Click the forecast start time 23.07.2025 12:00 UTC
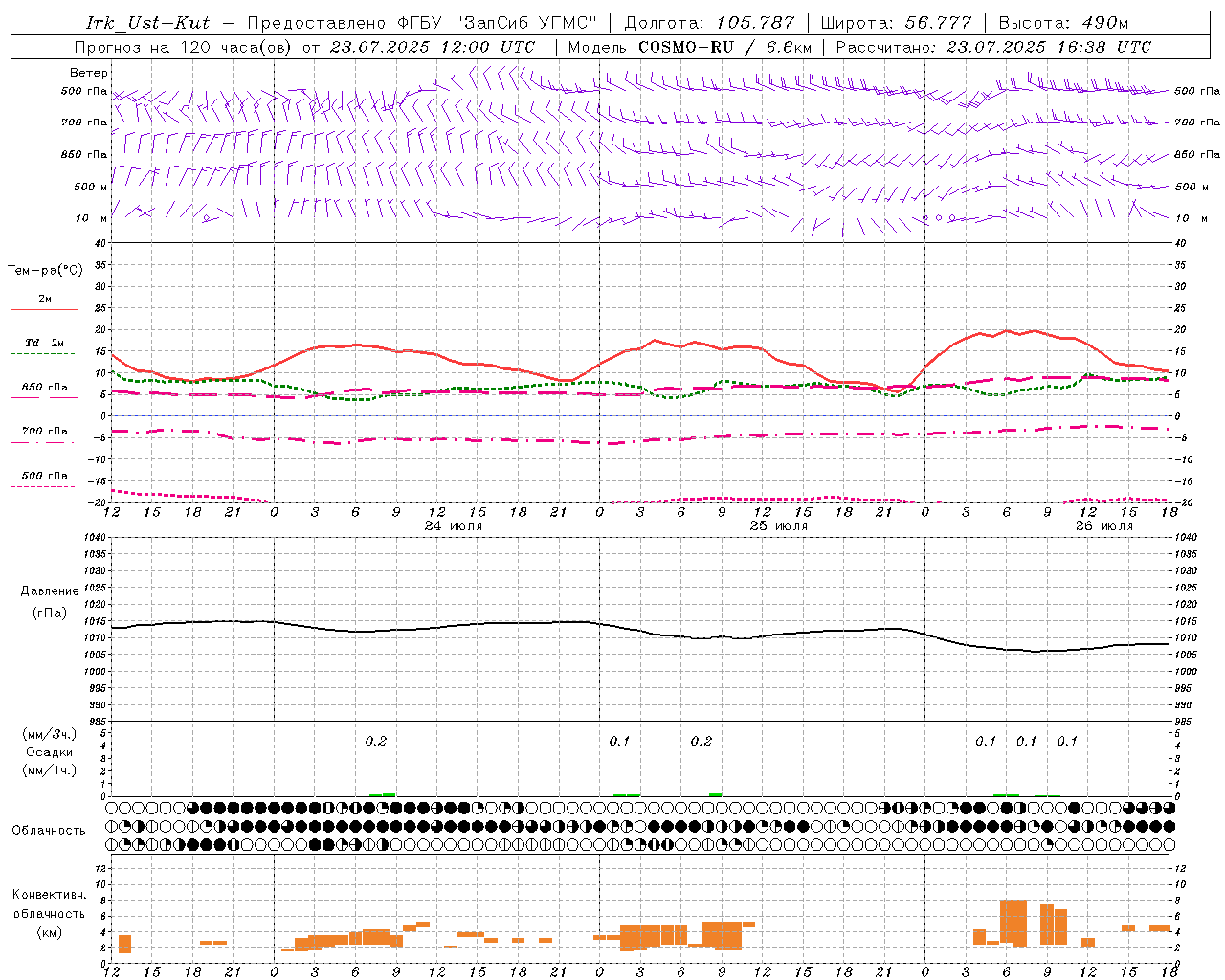Screen dimensions: 1225x980 (x=433, y=47)
